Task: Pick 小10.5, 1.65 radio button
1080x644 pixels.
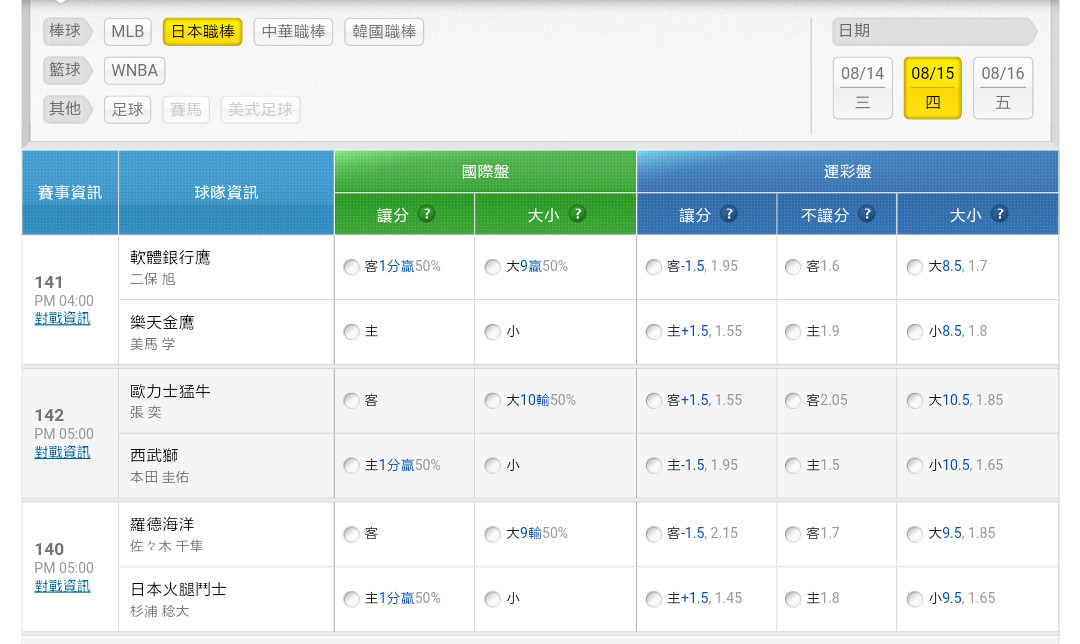Action: 915,466
